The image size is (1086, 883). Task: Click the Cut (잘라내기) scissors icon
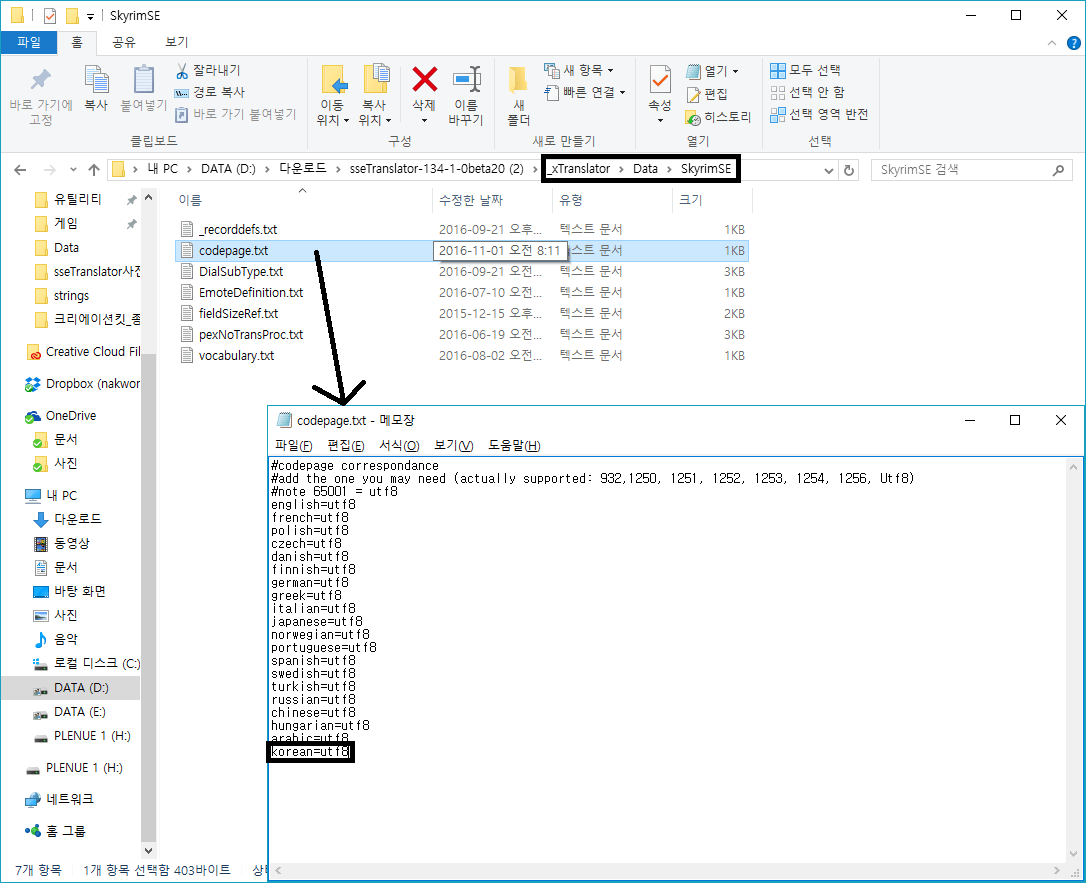tap(183, 71)
